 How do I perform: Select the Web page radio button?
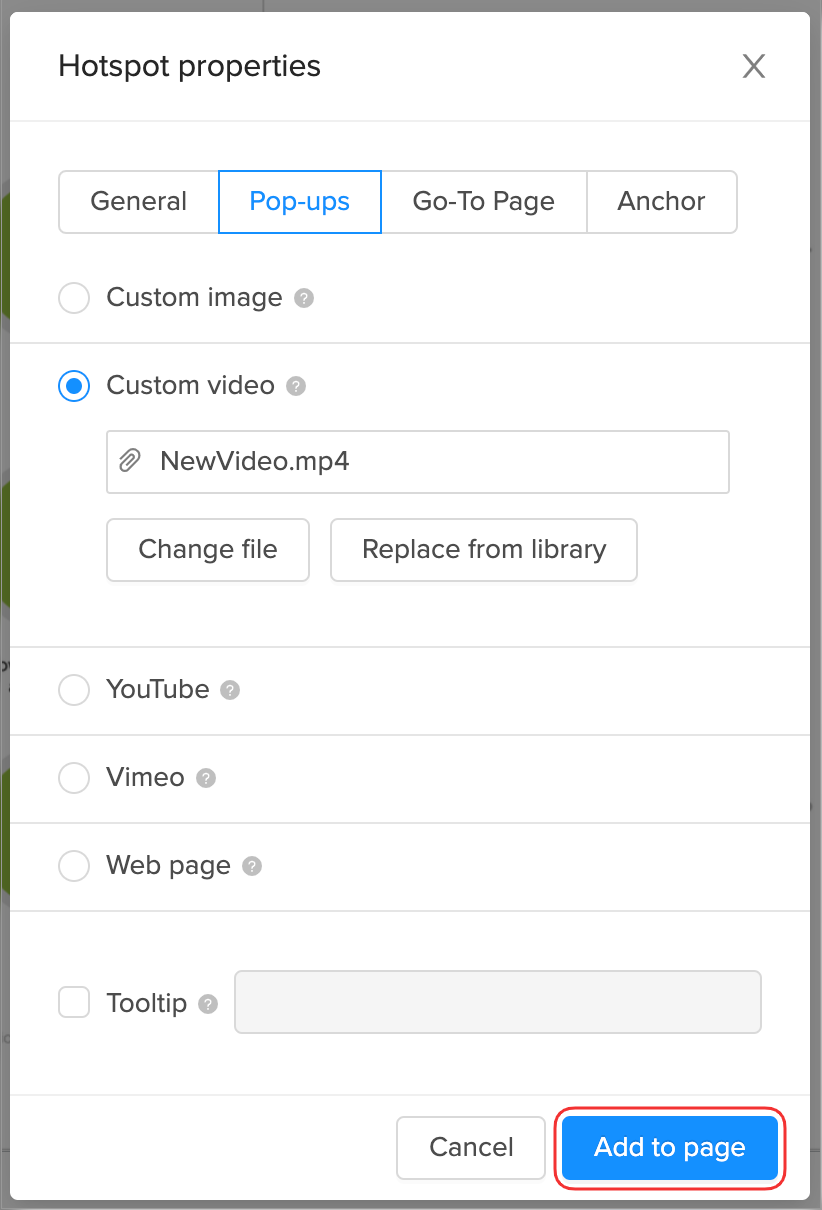[x=74, y=866]
